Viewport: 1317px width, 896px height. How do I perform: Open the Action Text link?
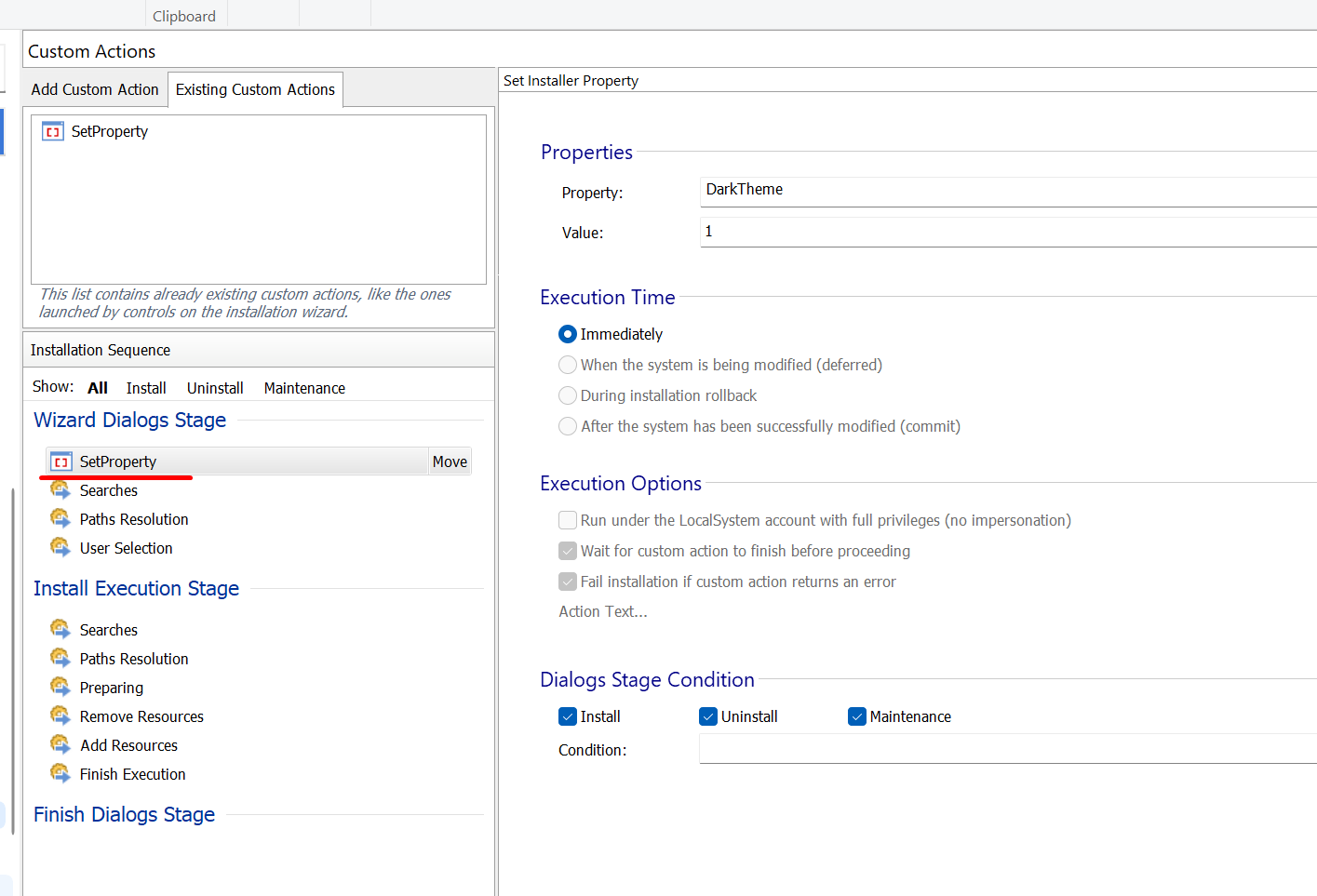(x=603, y=611)
